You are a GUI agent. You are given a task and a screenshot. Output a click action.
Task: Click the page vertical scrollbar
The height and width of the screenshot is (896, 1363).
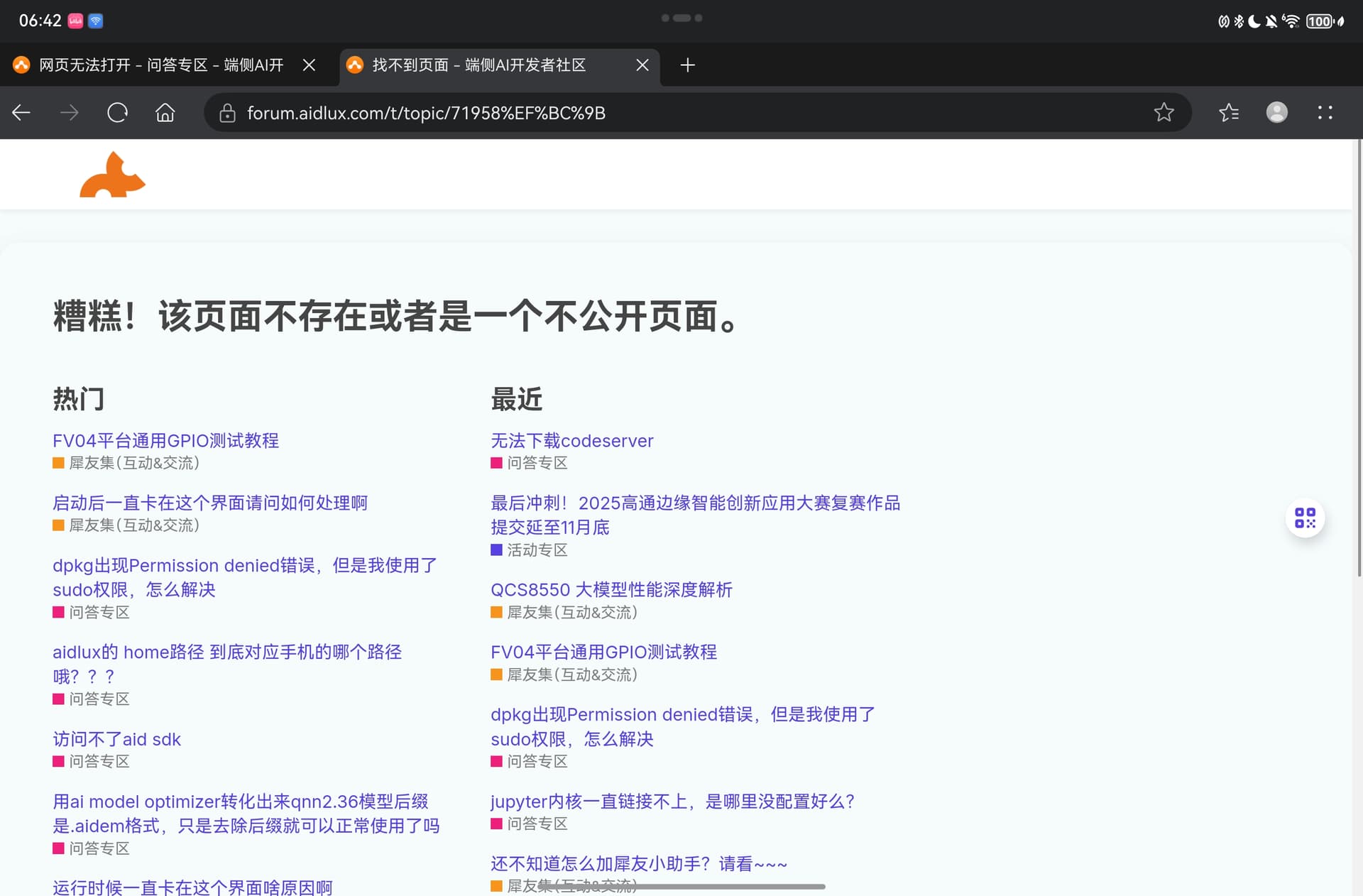pos(1359,355)
